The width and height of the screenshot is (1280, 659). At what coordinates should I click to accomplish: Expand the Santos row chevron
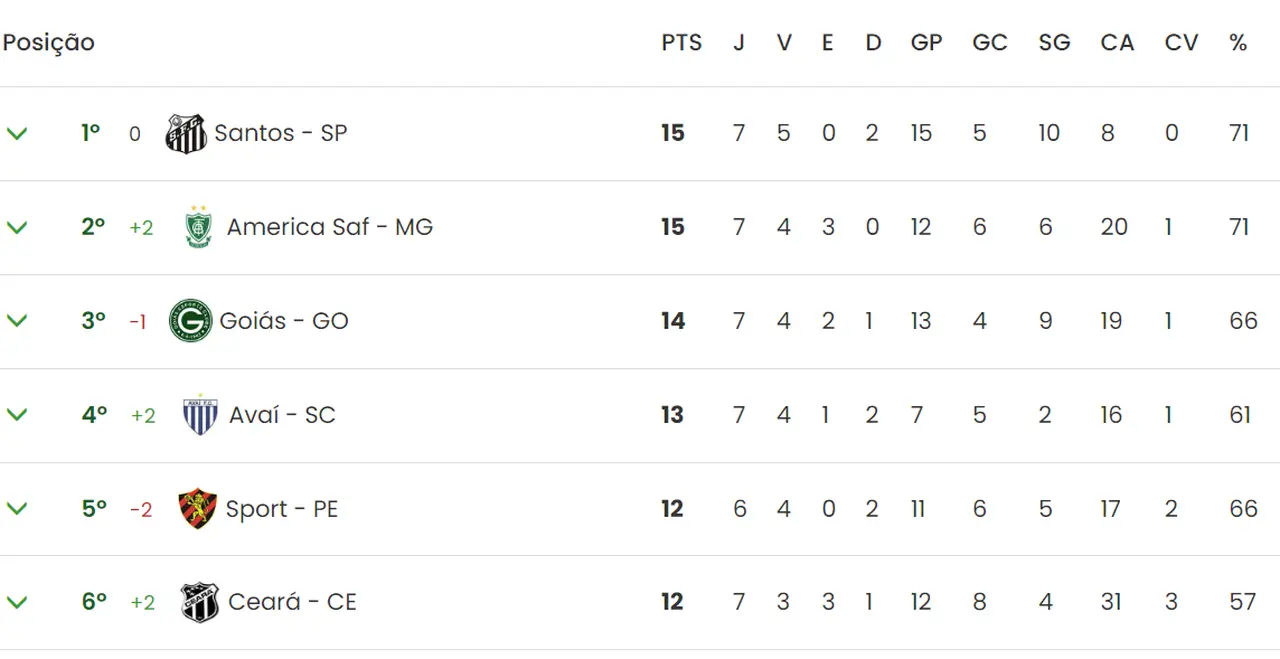17,133
